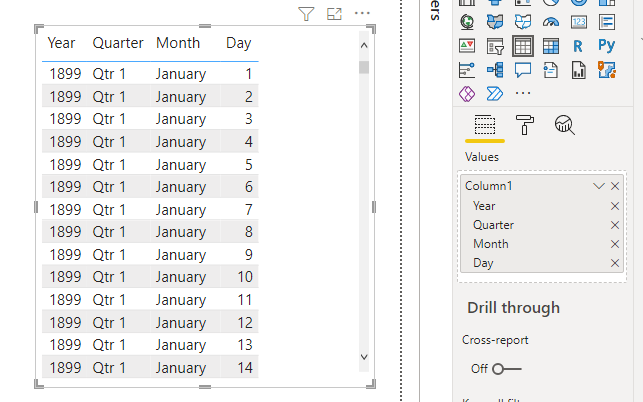This screenshot has height=402, width=643.
Task: Click the Day cell showing 12
Action: click(245, 323)
